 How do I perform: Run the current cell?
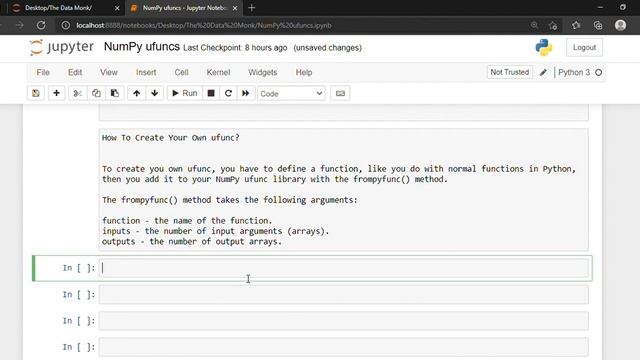tap(184, 93)
